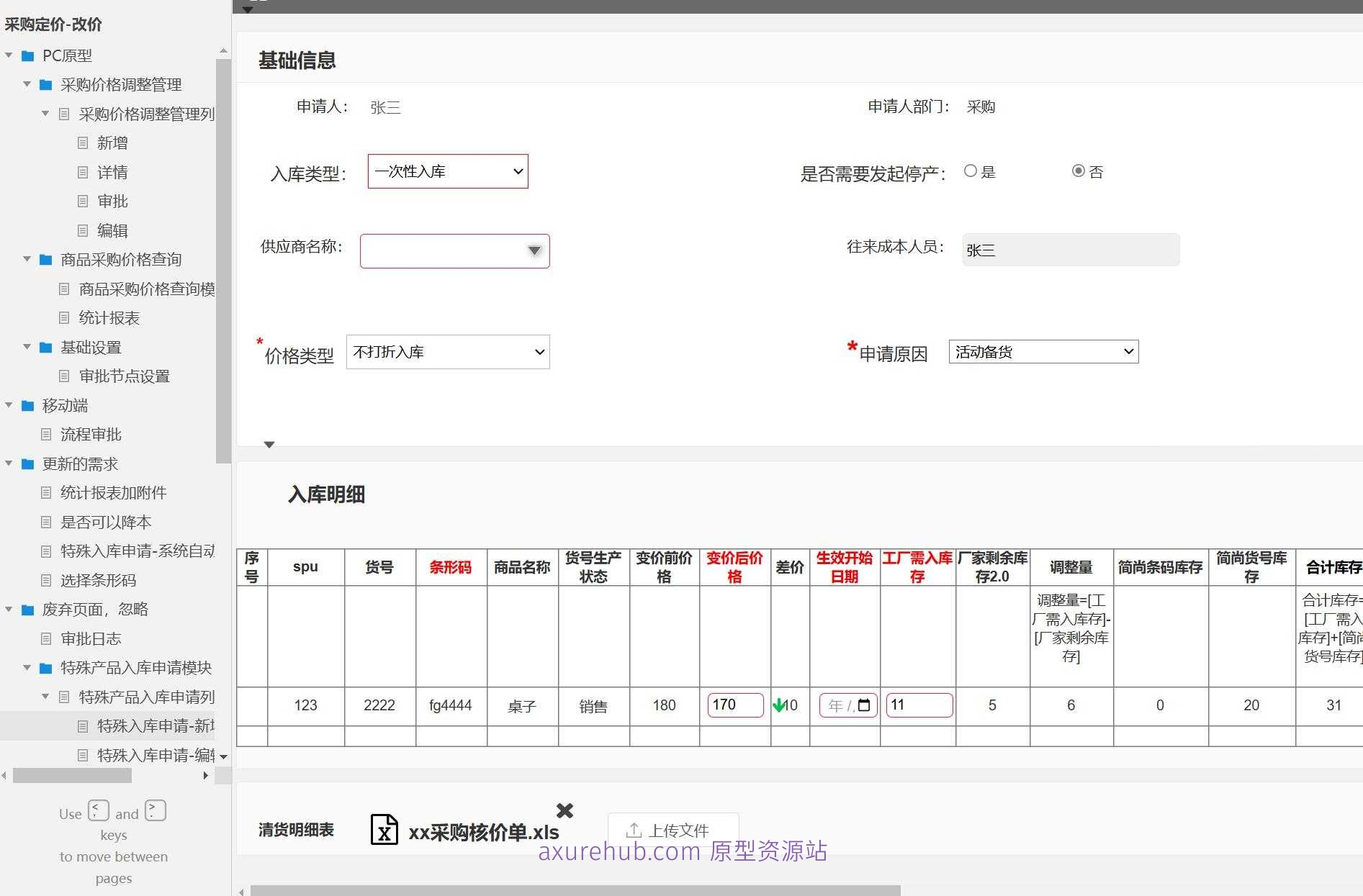
Task: Open the calendar icon in 生效开始日期 cell
Action: point(865,705)
